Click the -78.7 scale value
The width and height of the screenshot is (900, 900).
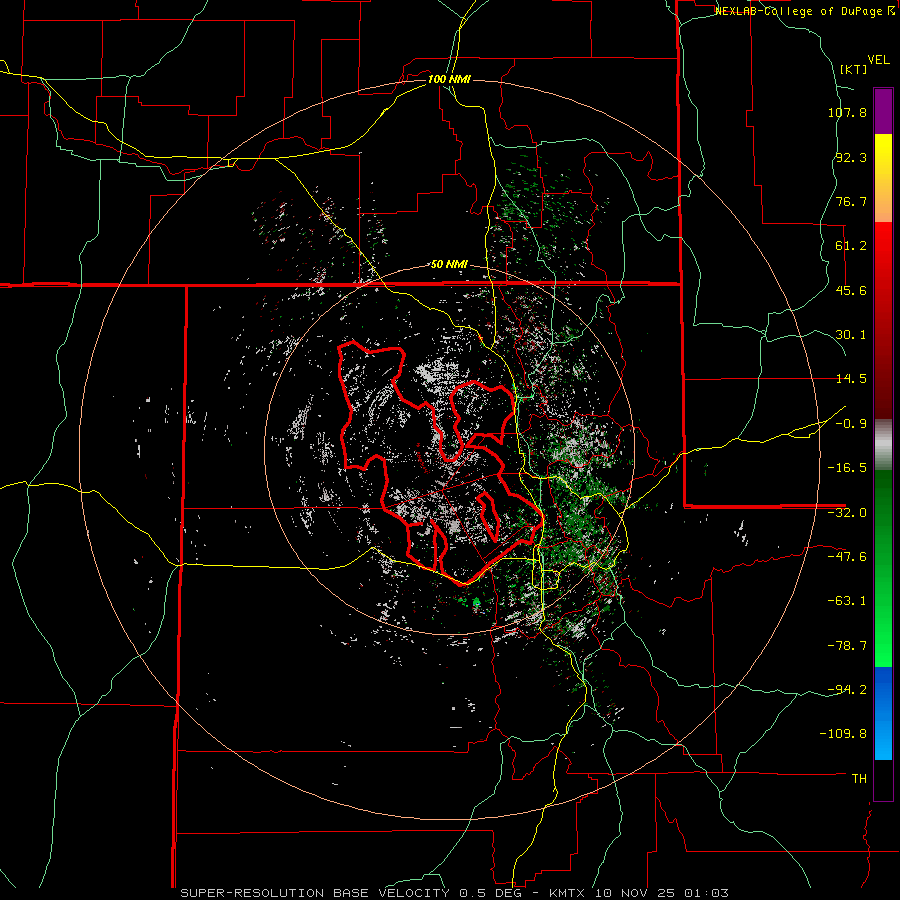(847, 646)
